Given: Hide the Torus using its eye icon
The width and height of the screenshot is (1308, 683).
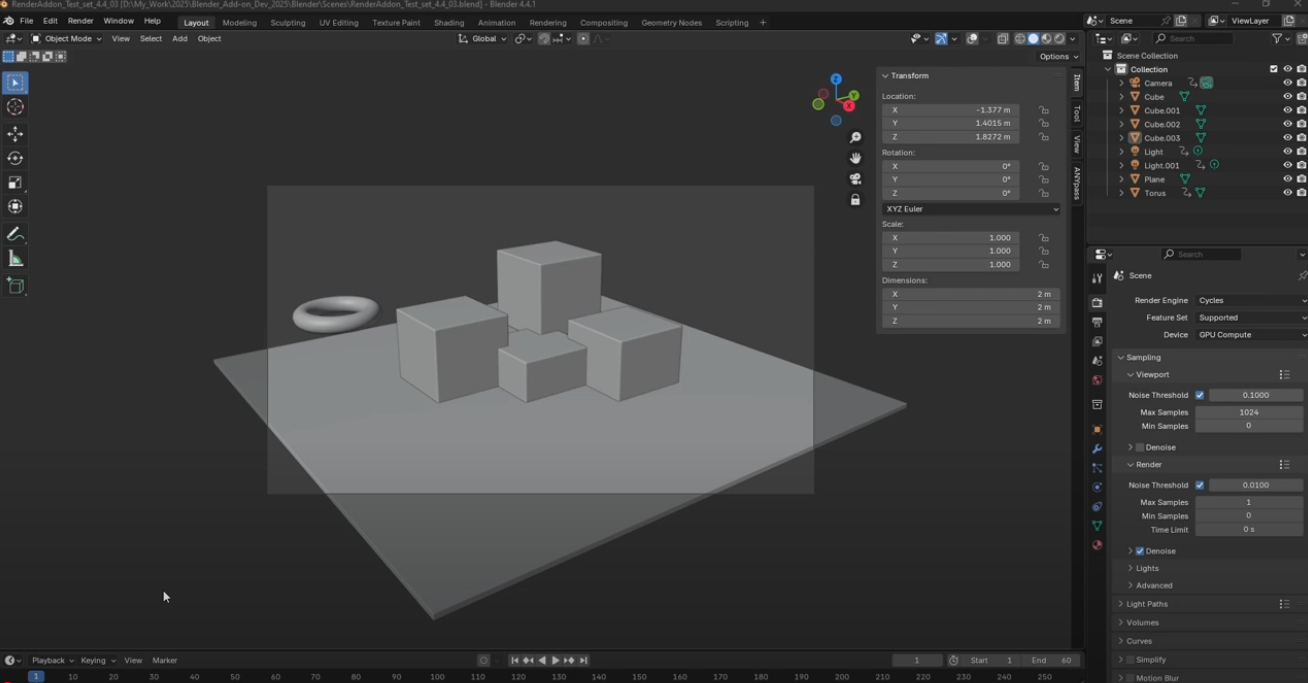Looking at the screenshot, I should coord(1288,193).
